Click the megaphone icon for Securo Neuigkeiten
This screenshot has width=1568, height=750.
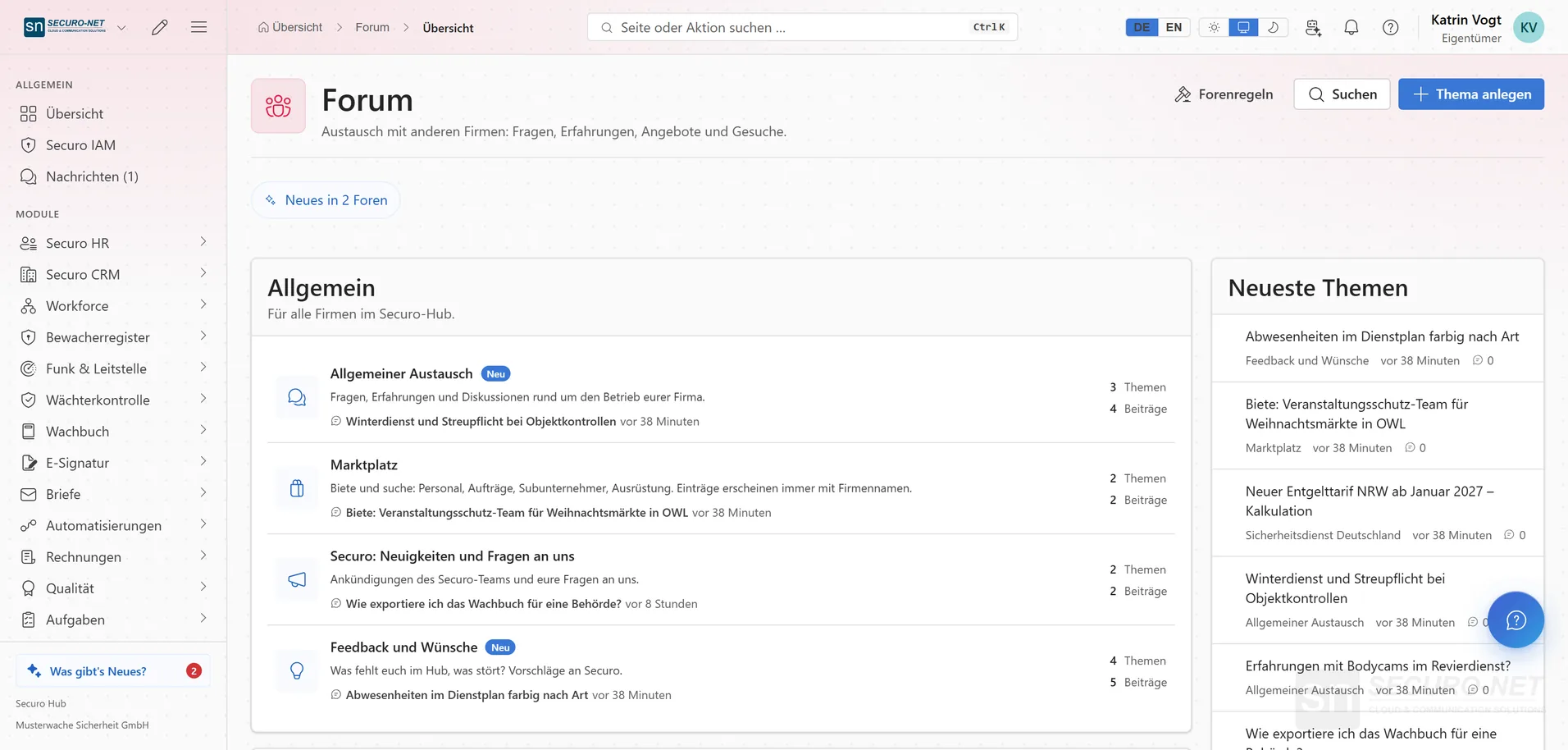(297, 580)
